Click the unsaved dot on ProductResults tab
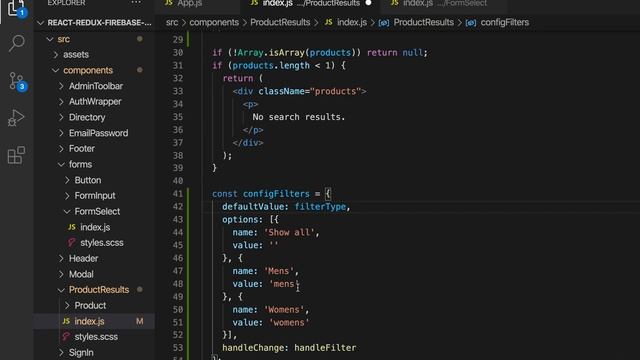 point(368,3)
